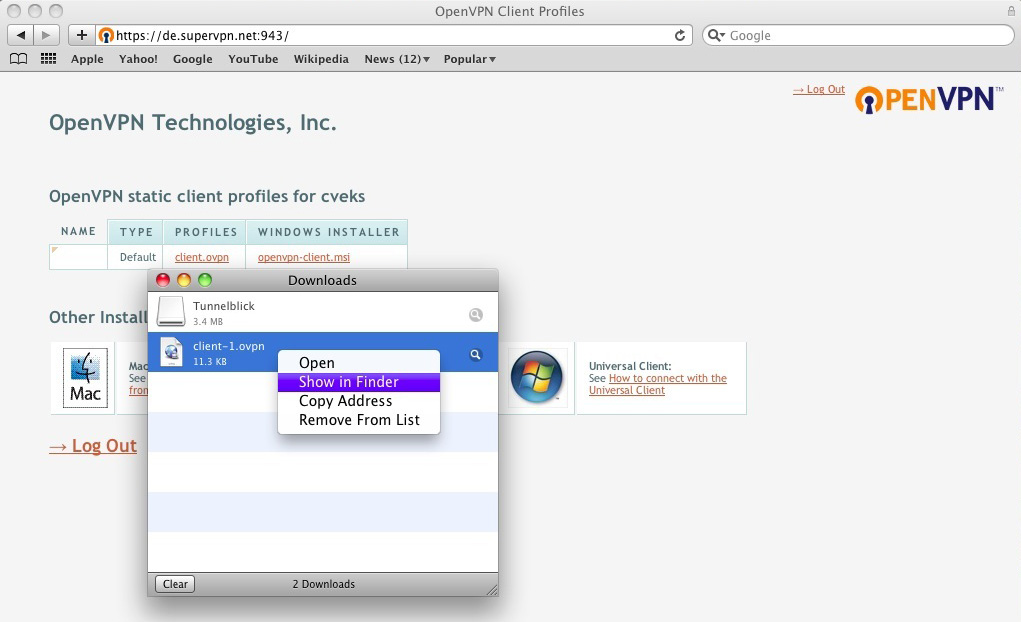Click the TYPE column header

136,232
